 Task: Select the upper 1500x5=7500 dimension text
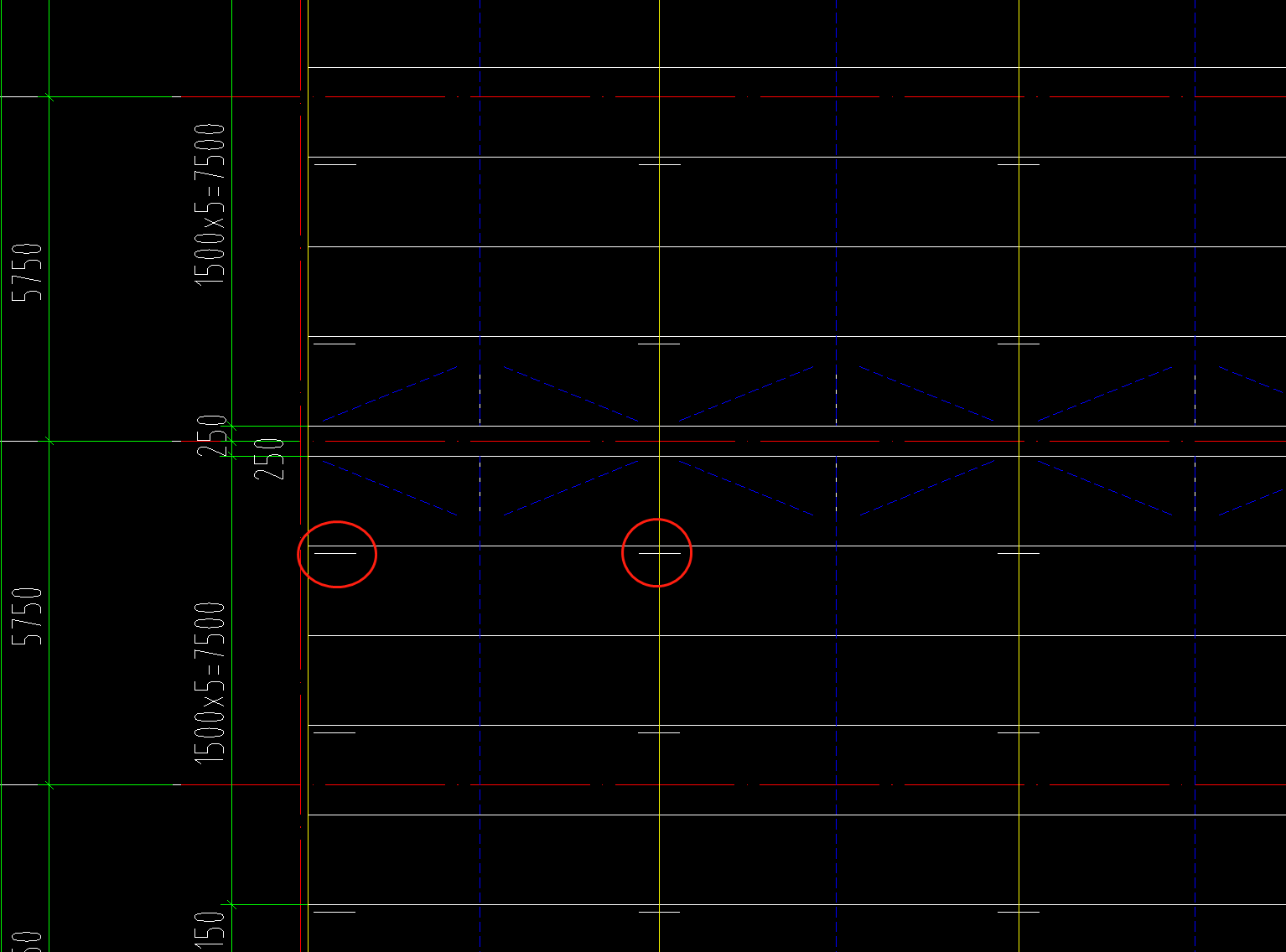click(x=210, y=204)
